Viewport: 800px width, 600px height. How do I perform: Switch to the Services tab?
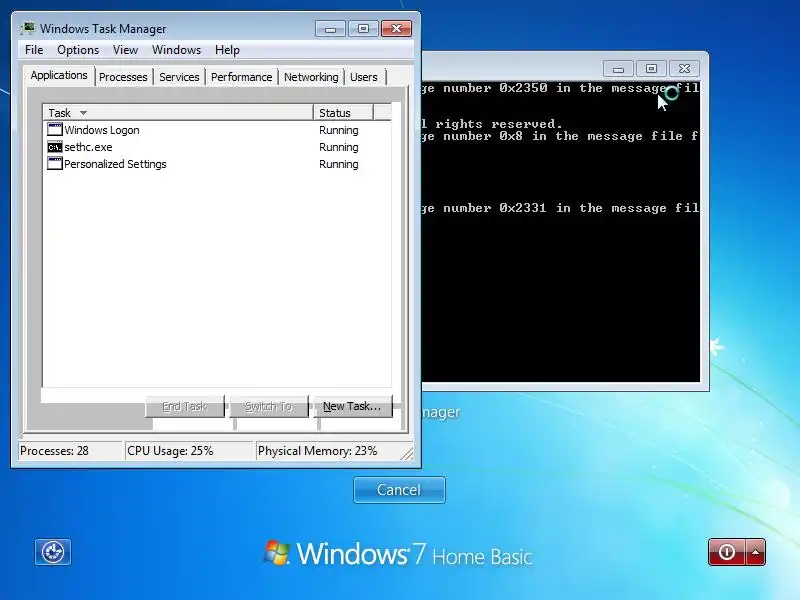[x=179, y=77]
